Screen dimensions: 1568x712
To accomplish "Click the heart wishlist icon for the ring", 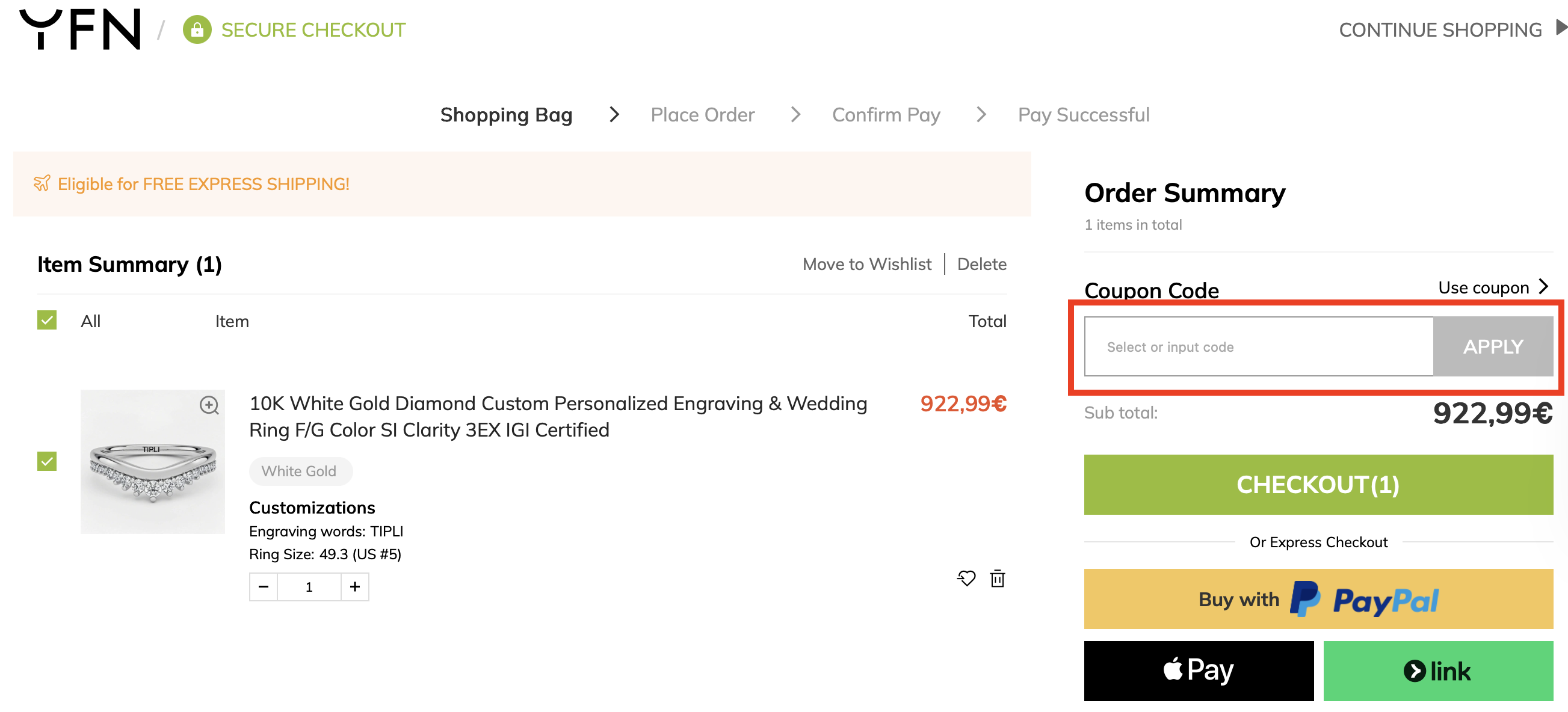I will [966, 578].
